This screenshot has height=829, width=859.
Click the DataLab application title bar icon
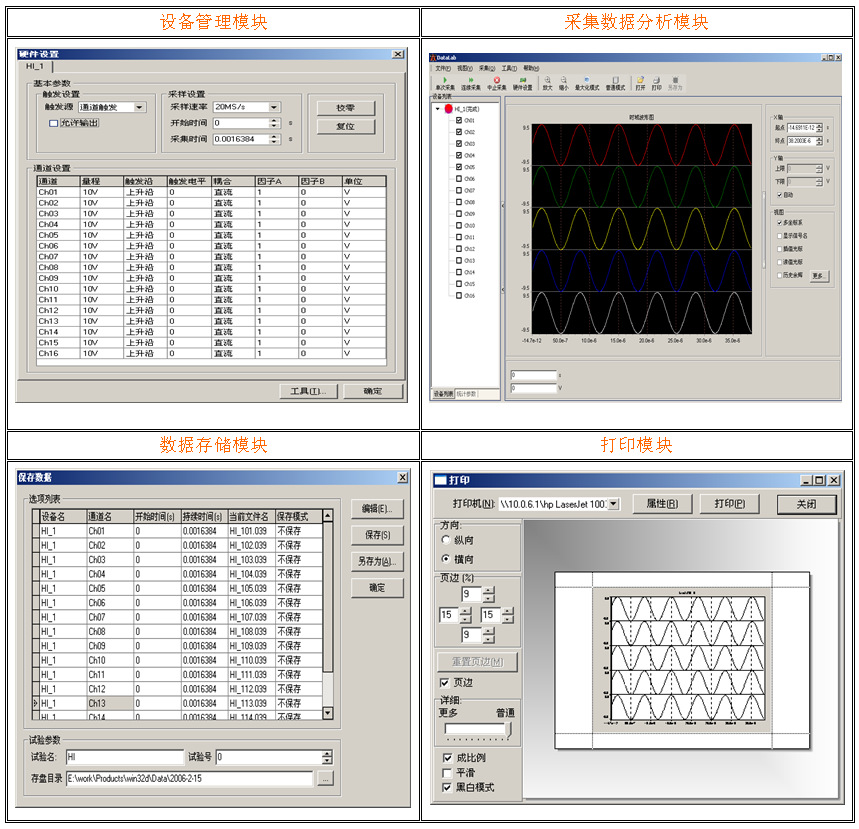pyautogui.click(x=433, y=57)
